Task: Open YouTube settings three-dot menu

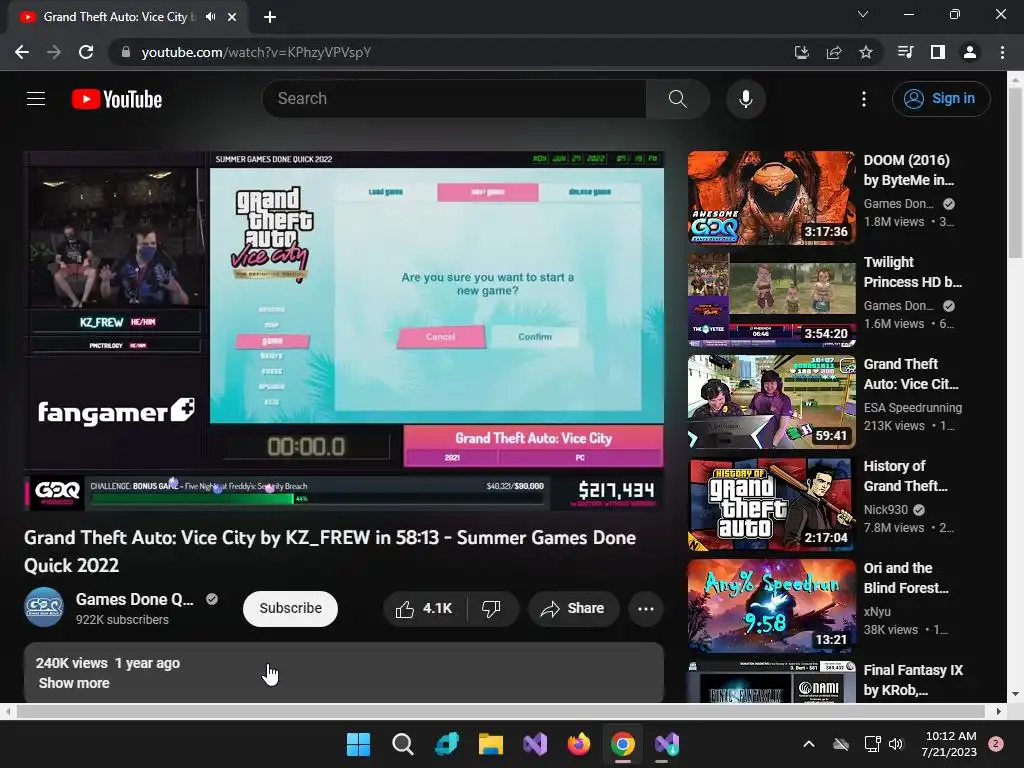Action: (x=863, y=99)
